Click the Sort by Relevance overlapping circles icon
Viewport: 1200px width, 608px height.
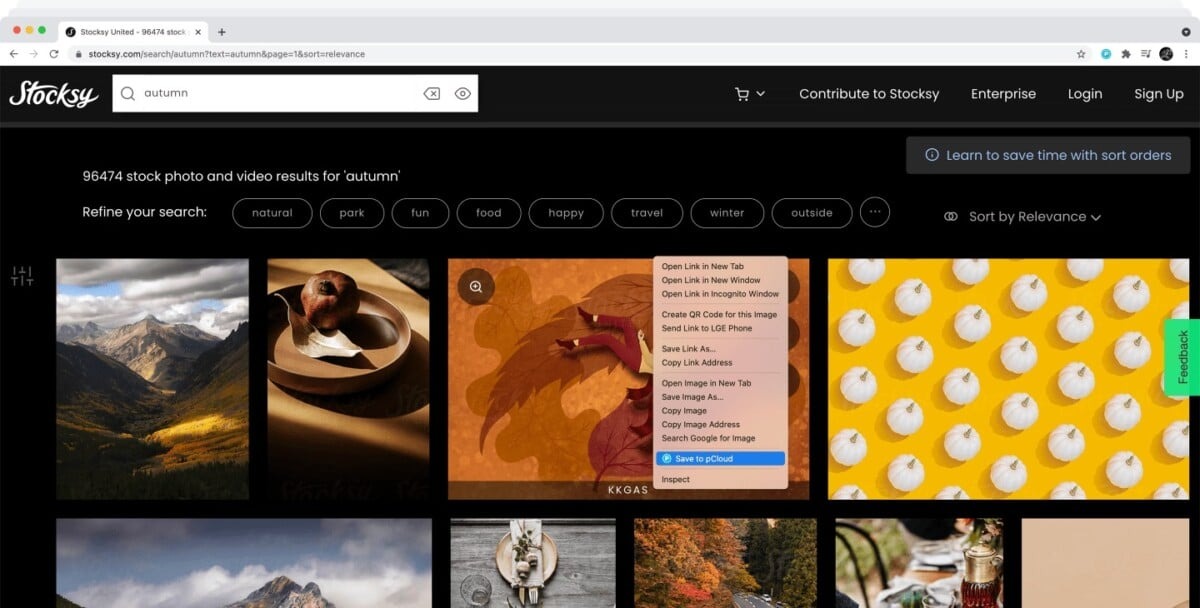pos(951,216)
